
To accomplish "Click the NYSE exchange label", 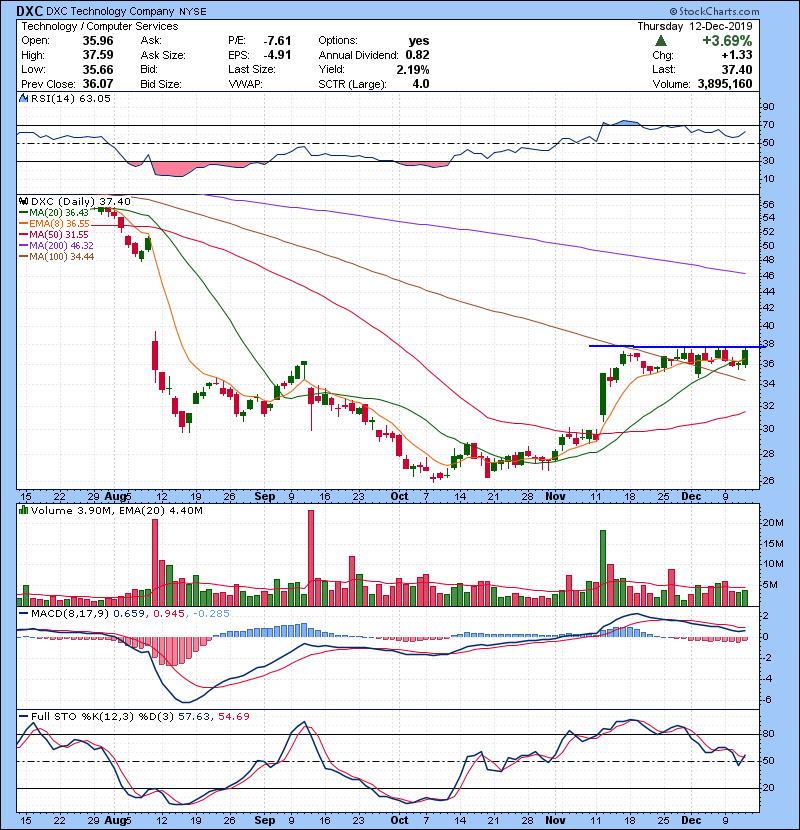I will tap(192, 12).
